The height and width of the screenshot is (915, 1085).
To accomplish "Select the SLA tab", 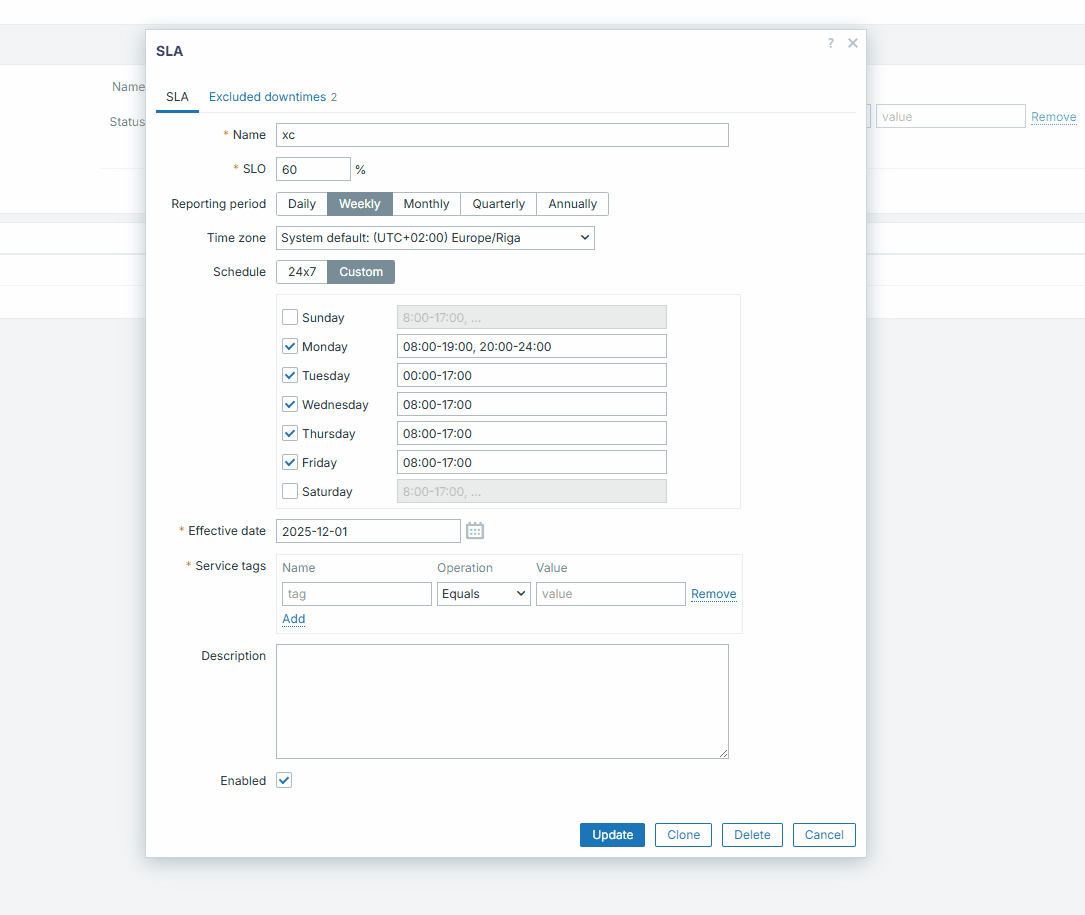I will point(177,97).
